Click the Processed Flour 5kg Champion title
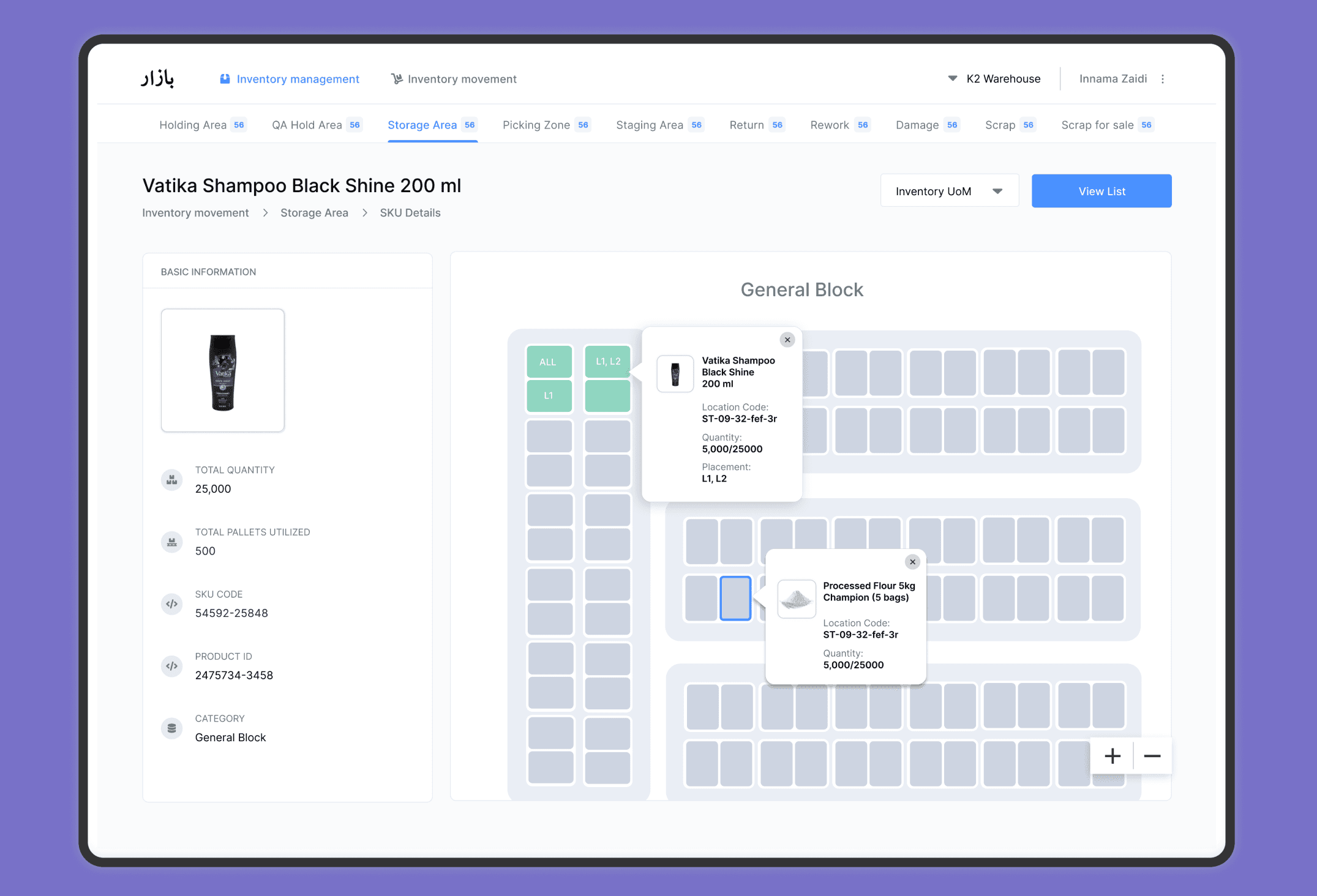 point(869,592)
